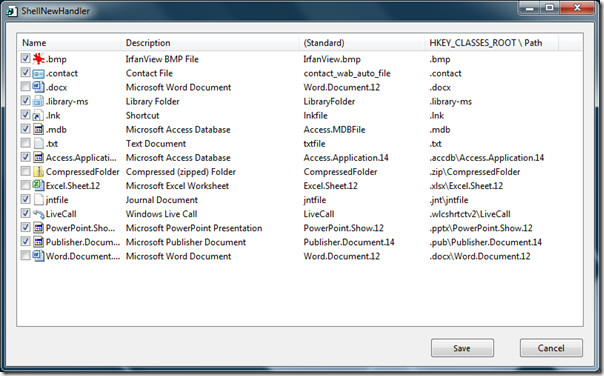Click 'Microsoft PowerPoint Presentation' description
This screenshot has height=376, width=604.
pyautogui.click(x=194, y=228)
